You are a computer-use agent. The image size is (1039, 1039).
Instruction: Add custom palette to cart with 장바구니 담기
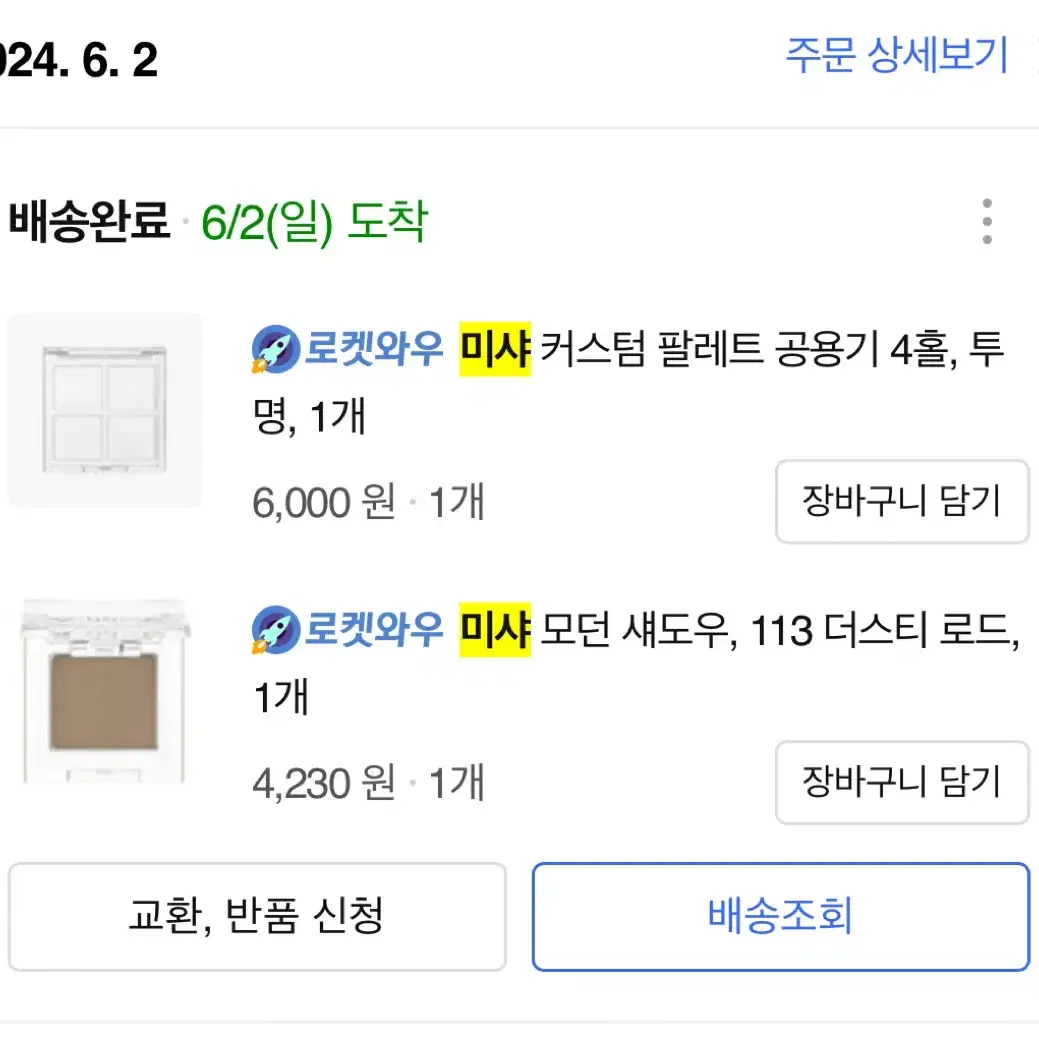902,502
